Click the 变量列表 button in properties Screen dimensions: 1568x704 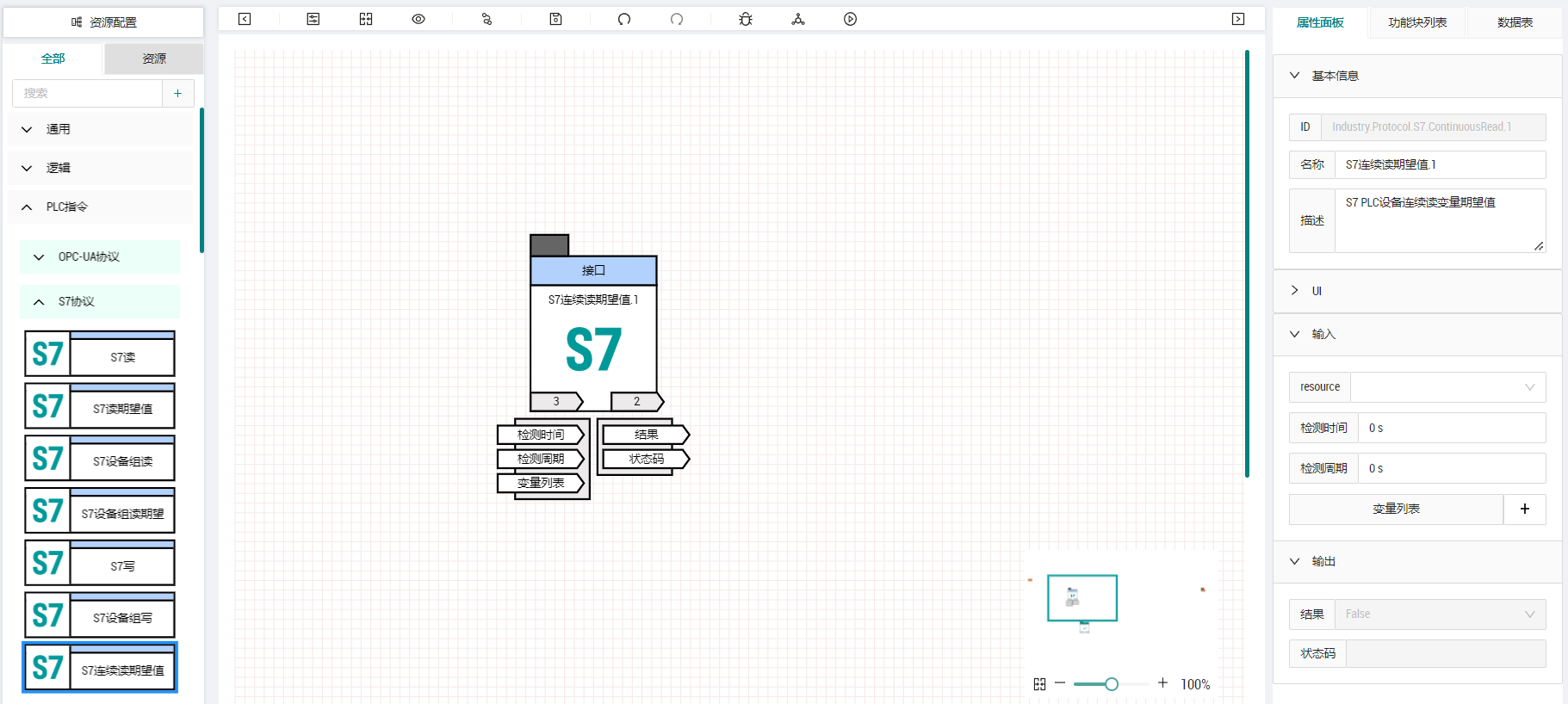[x=1396, y=509]
